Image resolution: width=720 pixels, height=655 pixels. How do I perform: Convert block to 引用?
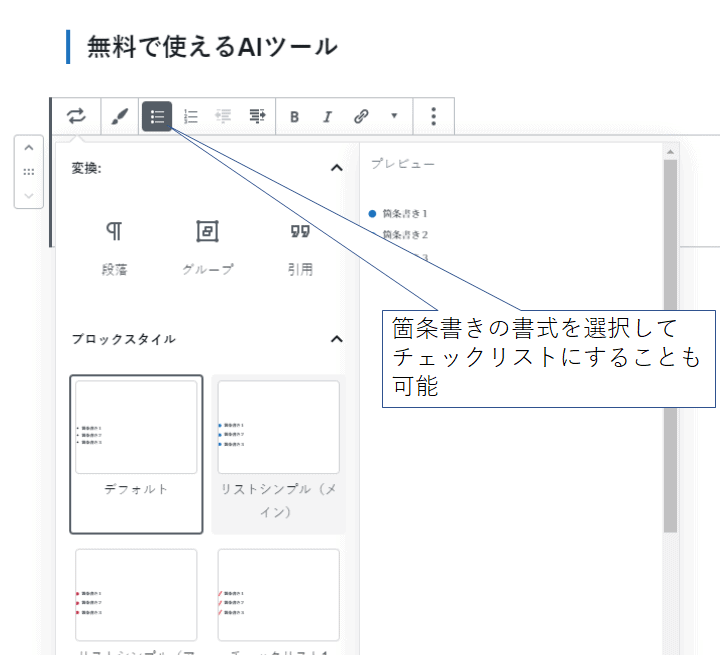click(x=300, y=247)
